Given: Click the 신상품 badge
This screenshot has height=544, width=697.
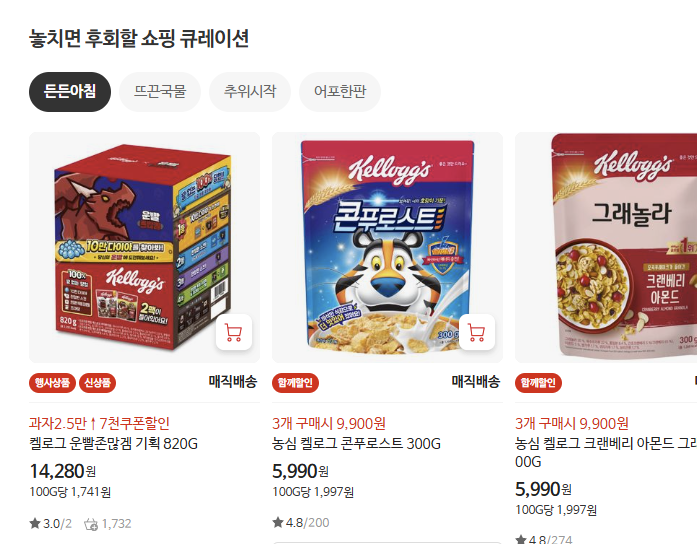Looking at the screenshot, I should pyautogui.click(x=97, y=383).
